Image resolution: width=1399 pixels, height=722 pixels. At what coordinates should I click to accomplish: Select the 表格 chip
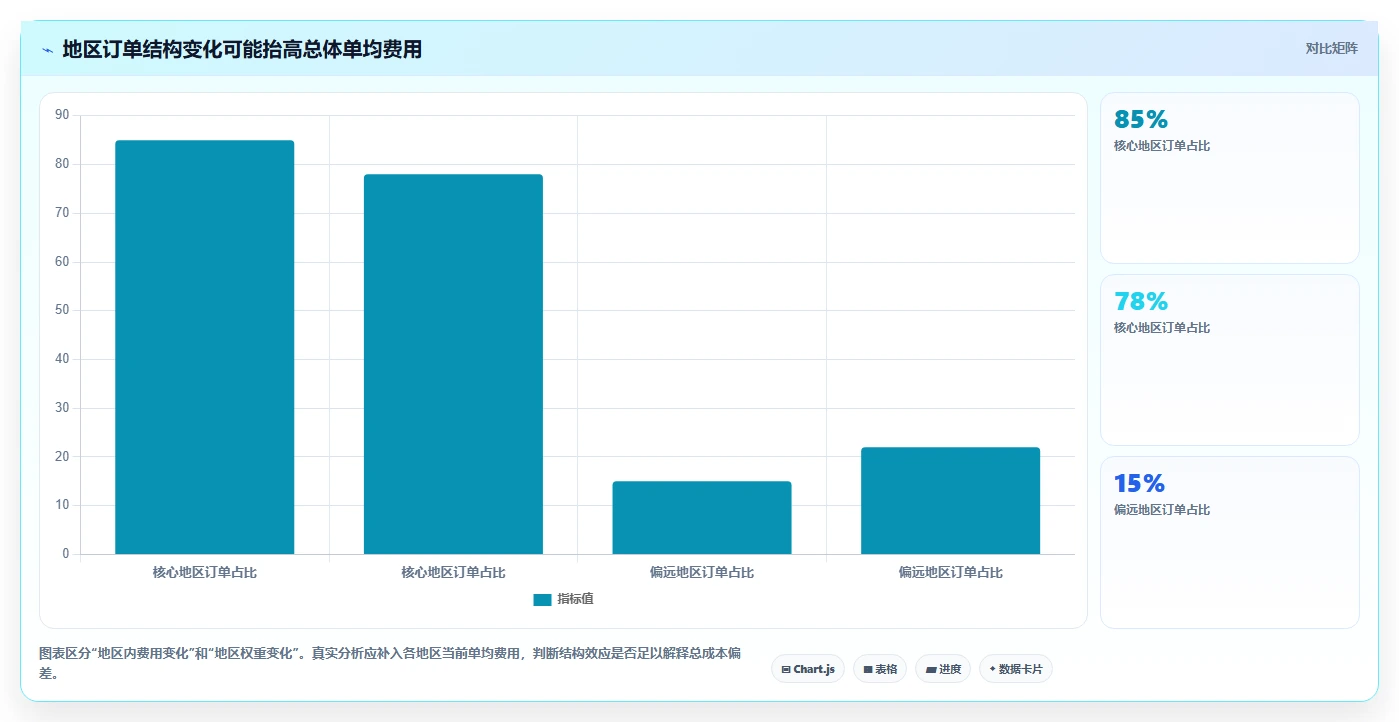(880, 669)
